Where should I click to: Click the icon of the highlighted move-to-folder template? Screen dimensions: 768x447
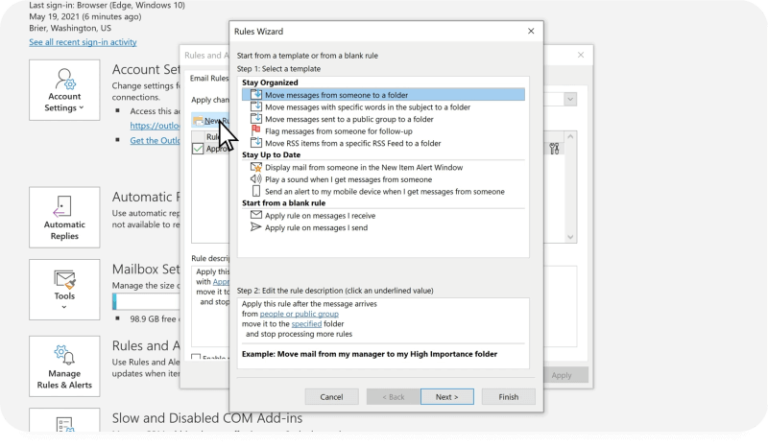(256, 94)
